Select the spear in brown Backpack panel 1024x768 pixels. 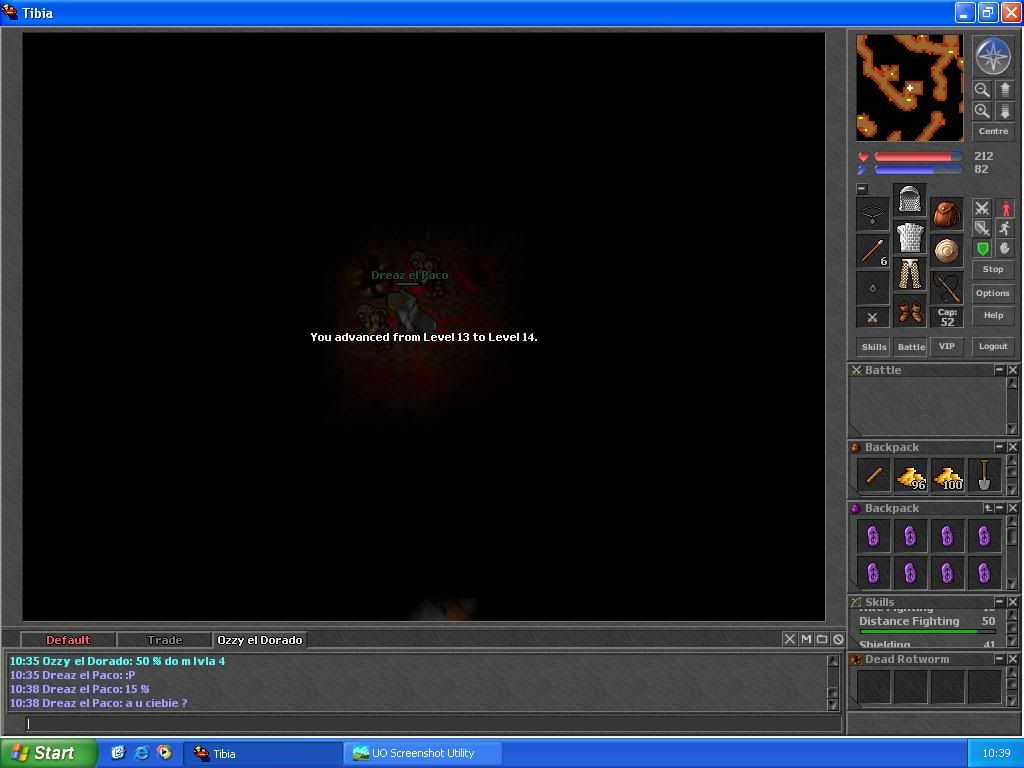pyautogui.click(x=873, y=475)
